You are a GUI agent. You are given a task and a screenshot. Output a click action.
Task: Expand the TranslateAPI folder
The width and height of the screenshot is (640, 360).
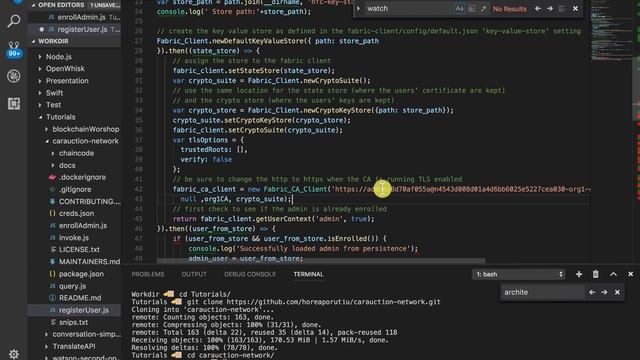[74, 346]
